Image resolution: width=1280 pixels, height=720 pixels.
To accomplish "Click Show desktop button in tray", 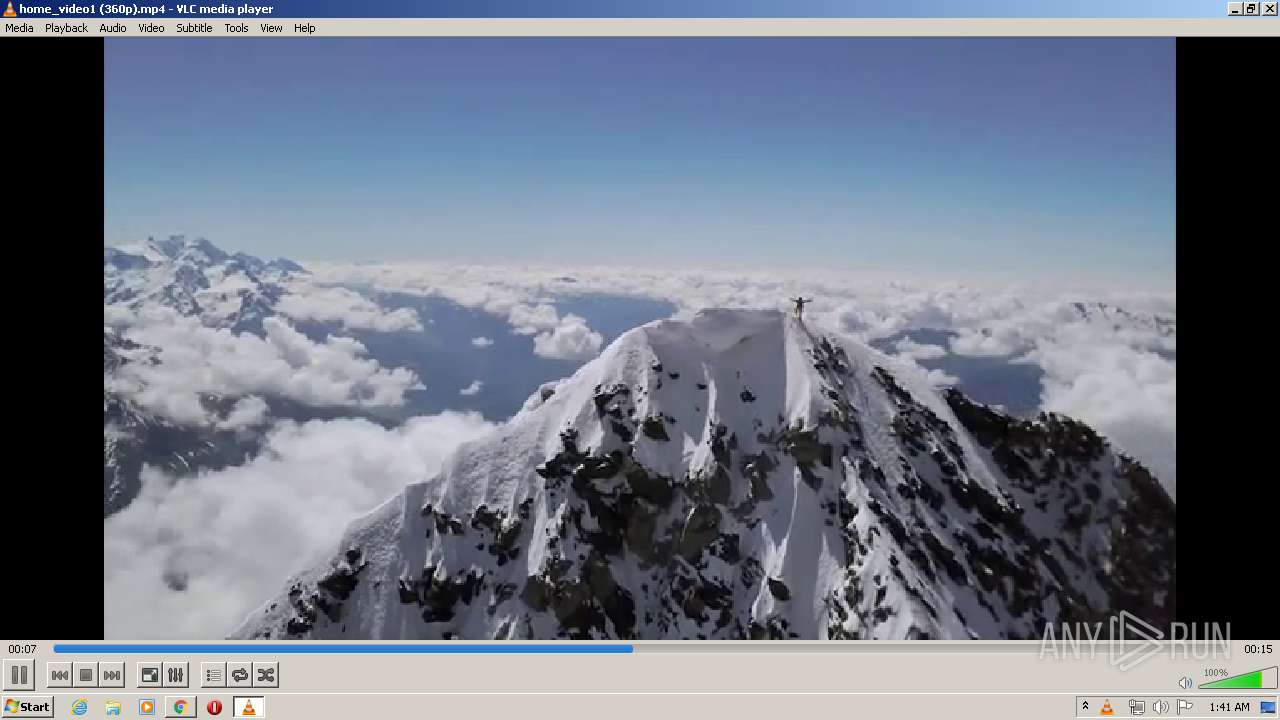I will (x=1268, y=707).
